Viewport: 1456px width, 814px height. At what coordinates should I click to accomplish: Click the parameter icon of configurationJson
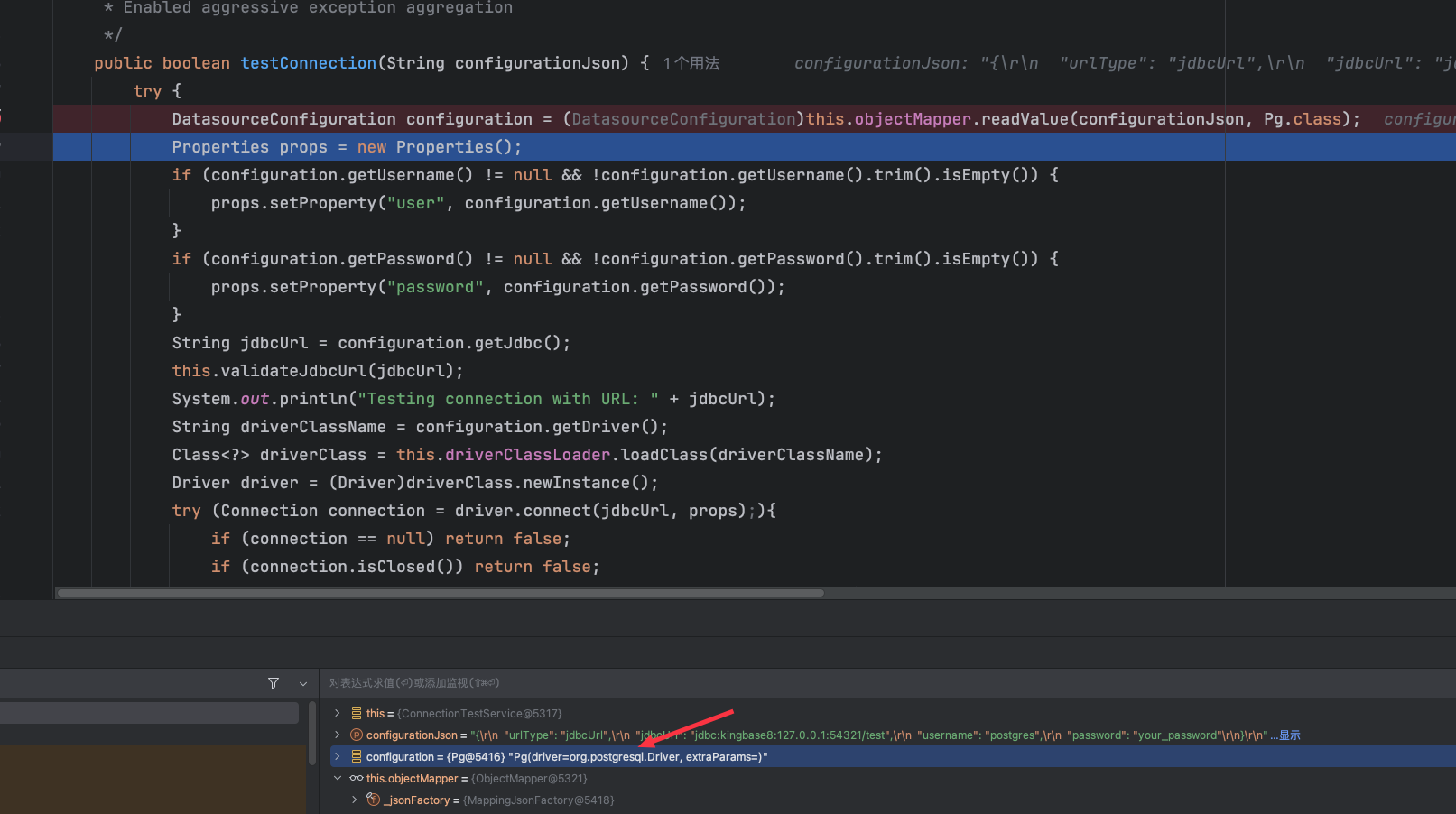click(357, 735)
